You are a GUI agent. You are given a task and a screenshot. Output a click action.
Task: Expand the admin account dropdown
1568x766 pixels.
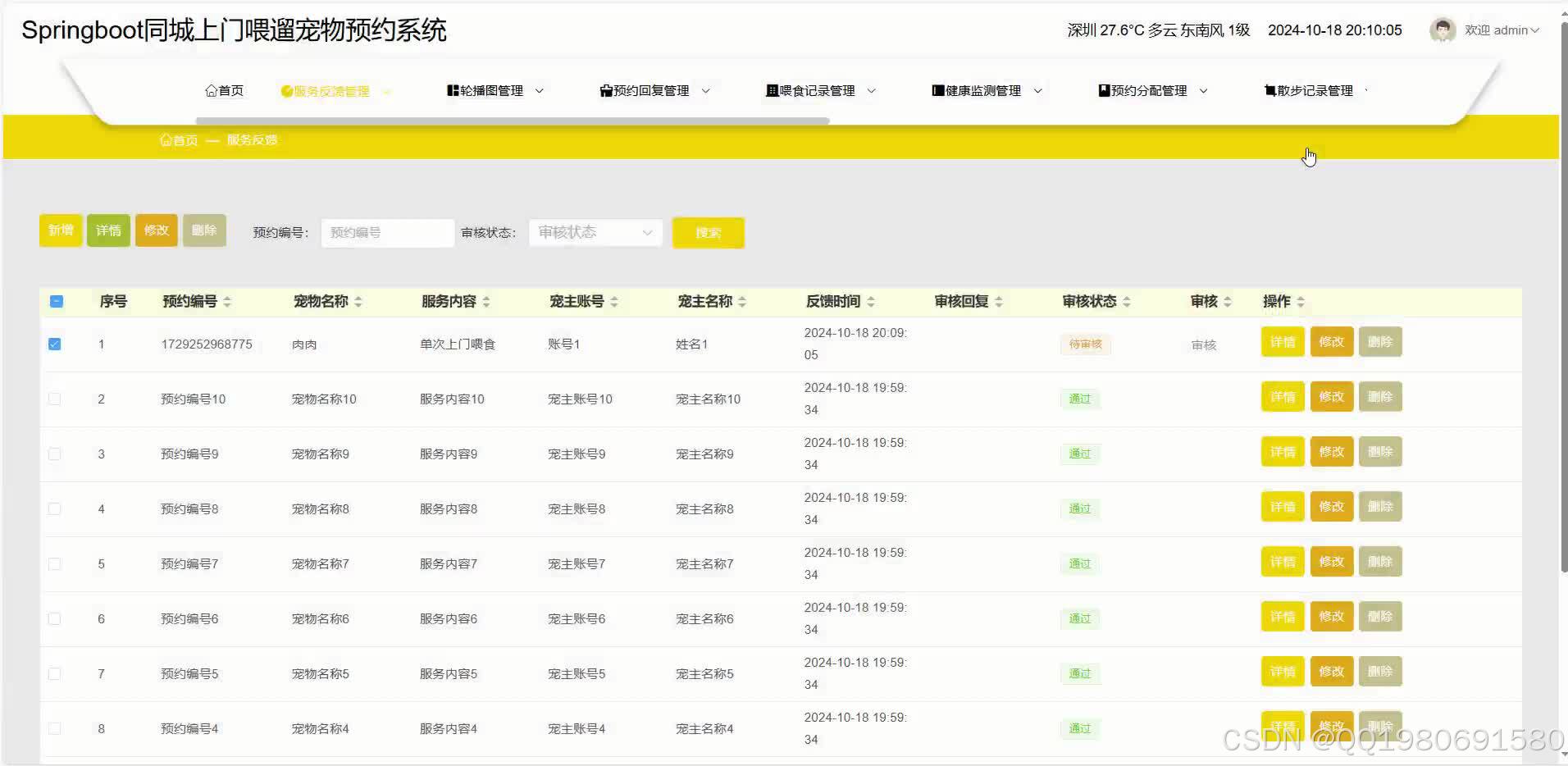coord(1538,30)
